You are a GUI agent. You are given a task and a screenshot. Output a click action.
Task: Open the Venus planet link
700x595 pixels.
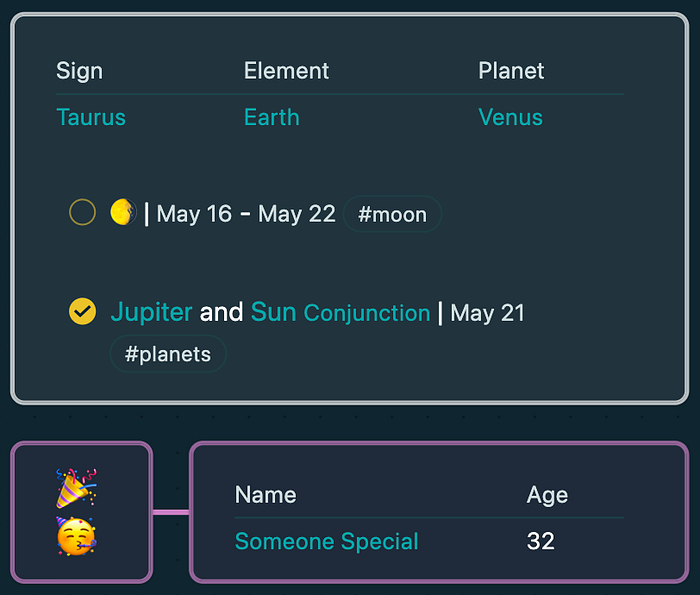(510, 117)
